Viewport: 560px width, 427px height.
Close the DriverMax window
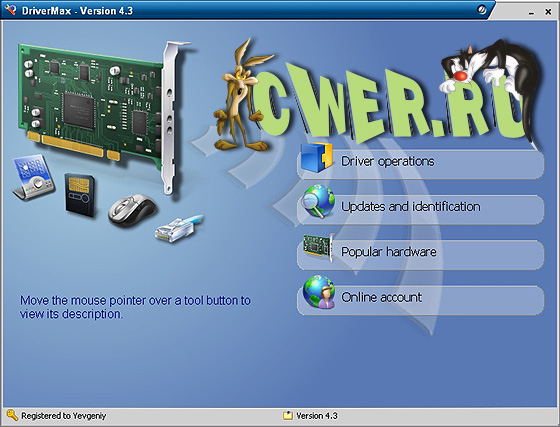point(548,12)
